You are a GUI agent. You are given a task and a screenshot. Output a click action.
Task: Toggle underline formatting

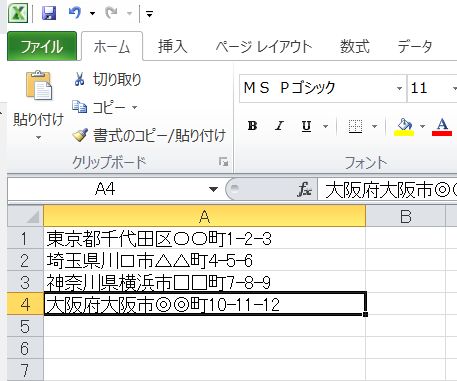pyautogui.click(x=306, y=126)
